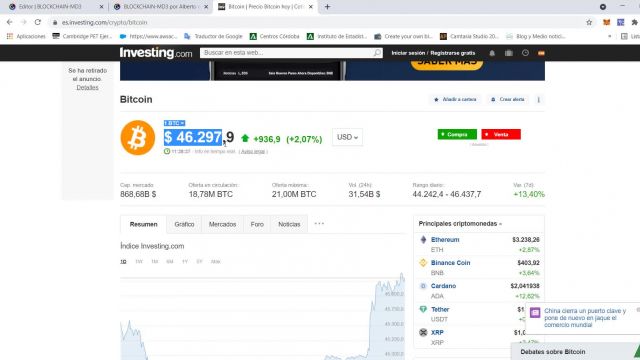Click the browser forward arrow

24,22
